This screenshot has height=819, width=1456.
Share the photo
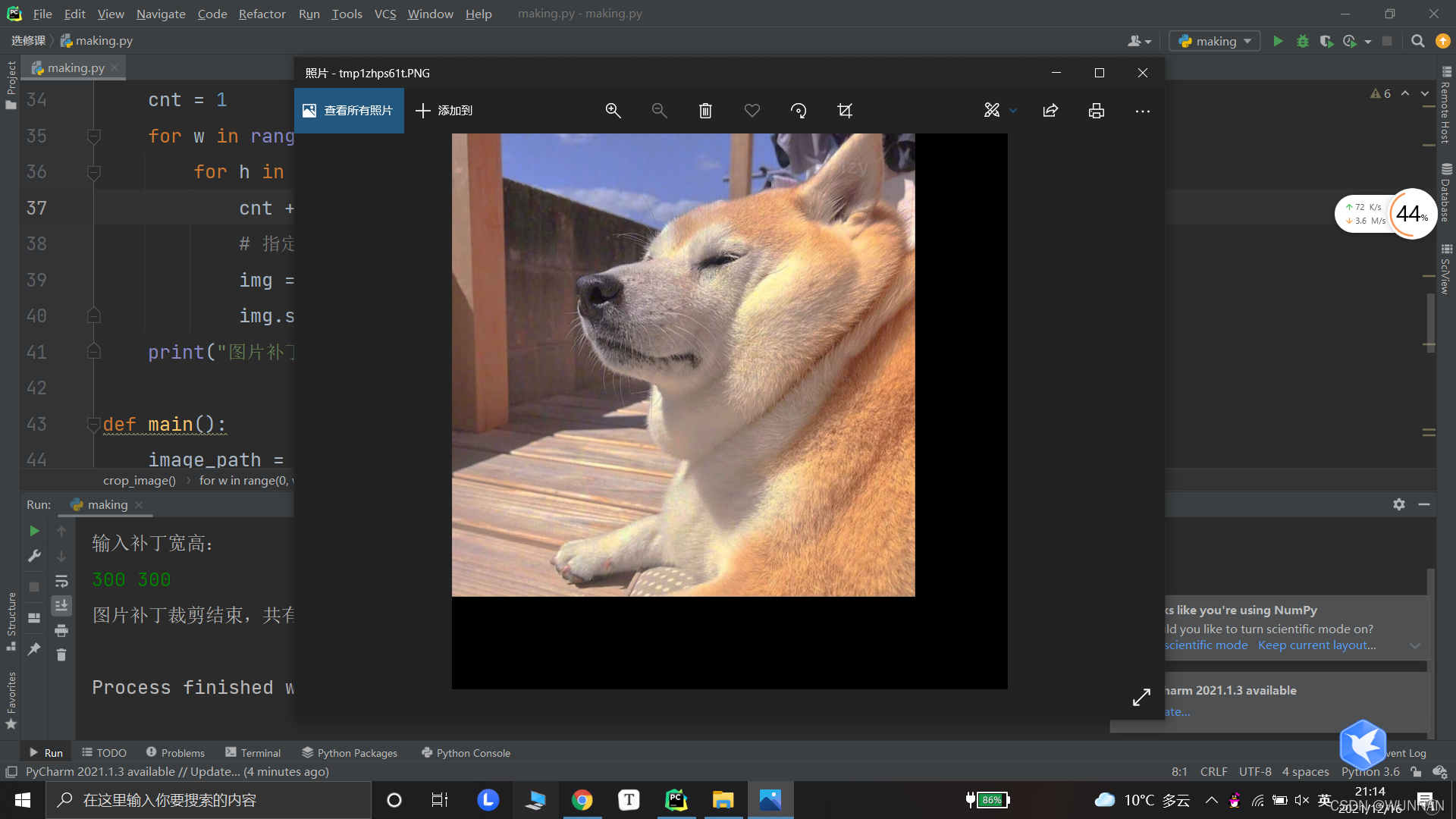point(1050,111)
